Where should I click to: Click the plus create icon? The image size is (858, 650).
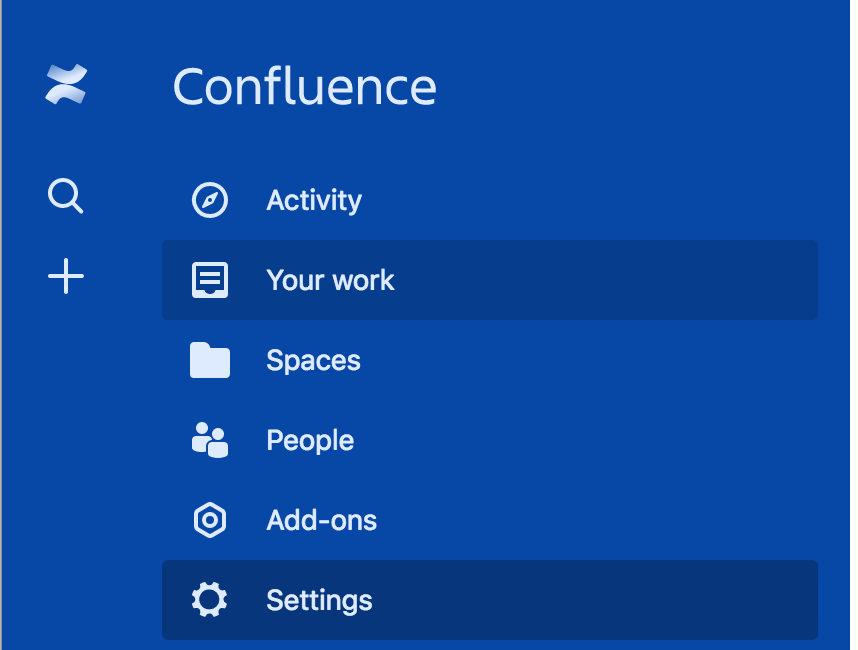click(x=66, y=276)
